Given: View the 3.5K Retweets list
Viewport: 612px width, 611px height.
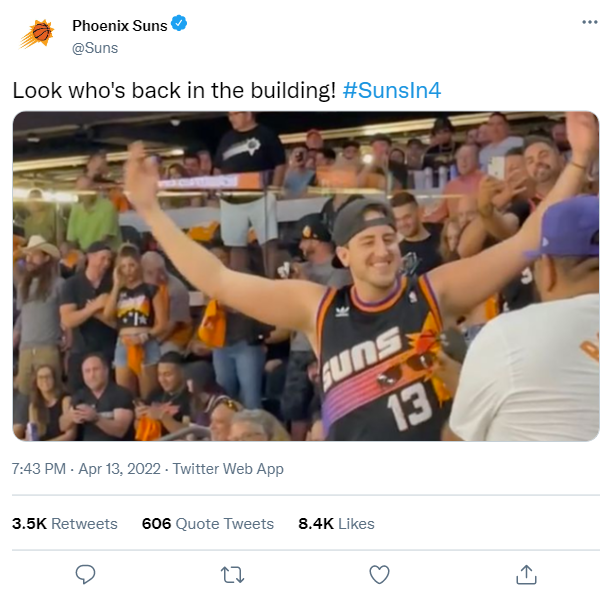Looking at the screenshot, I should point(65,523).
